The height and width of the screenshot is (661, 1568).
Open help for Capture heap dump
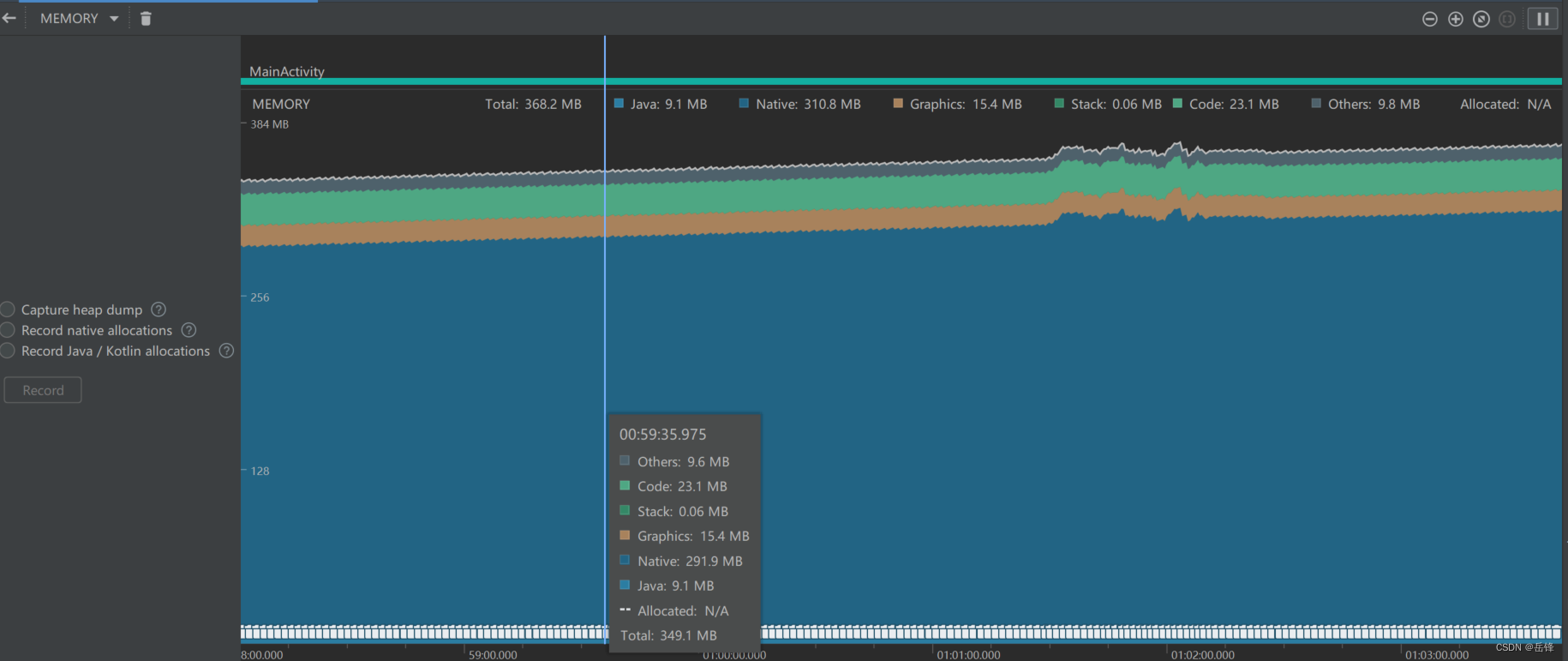[159, 309]
